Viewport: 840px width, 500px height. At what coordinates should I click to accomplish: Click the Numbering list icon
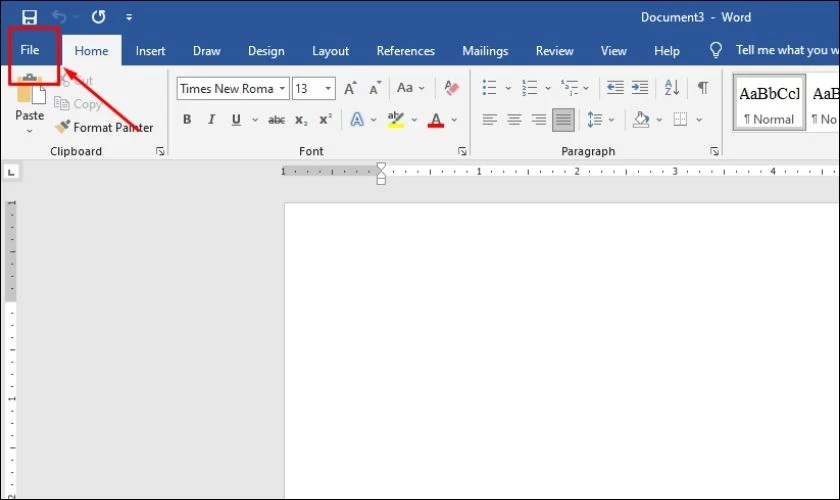[529, 87]
